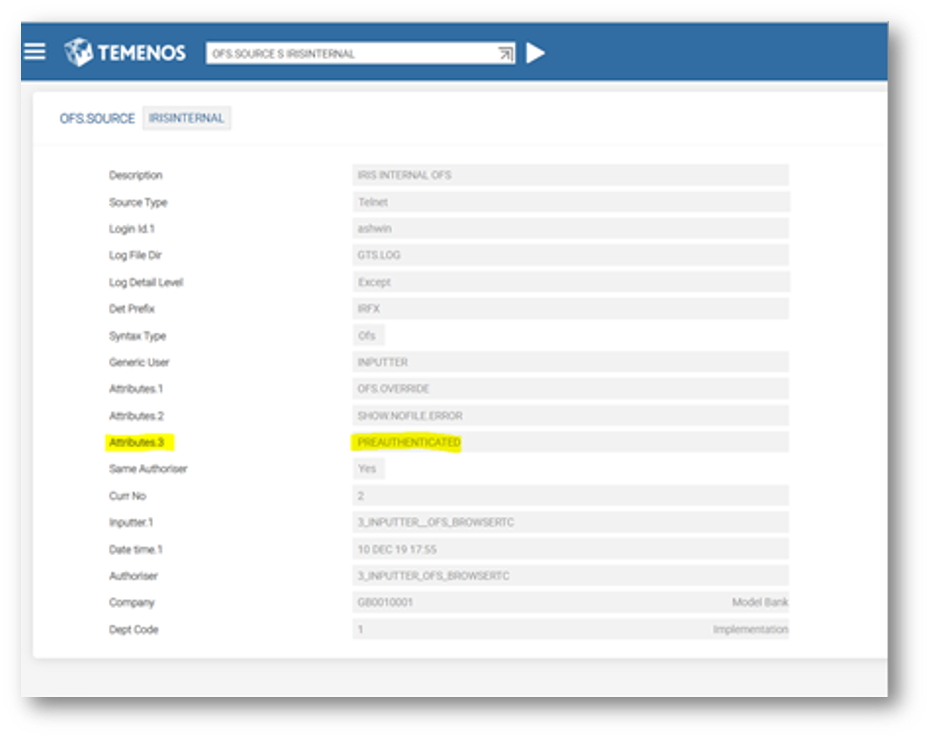Click the Source Type field Telnet

570,202
